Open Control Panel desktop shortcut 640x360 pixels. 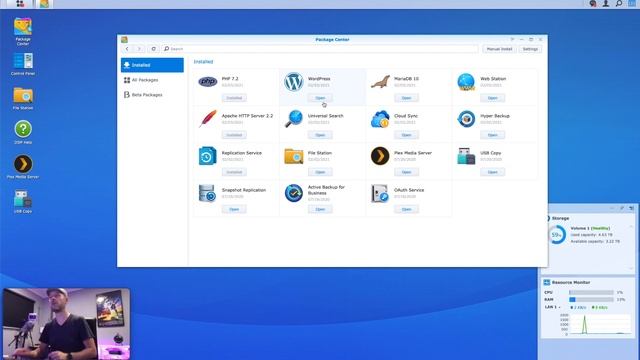pos(23,64)
